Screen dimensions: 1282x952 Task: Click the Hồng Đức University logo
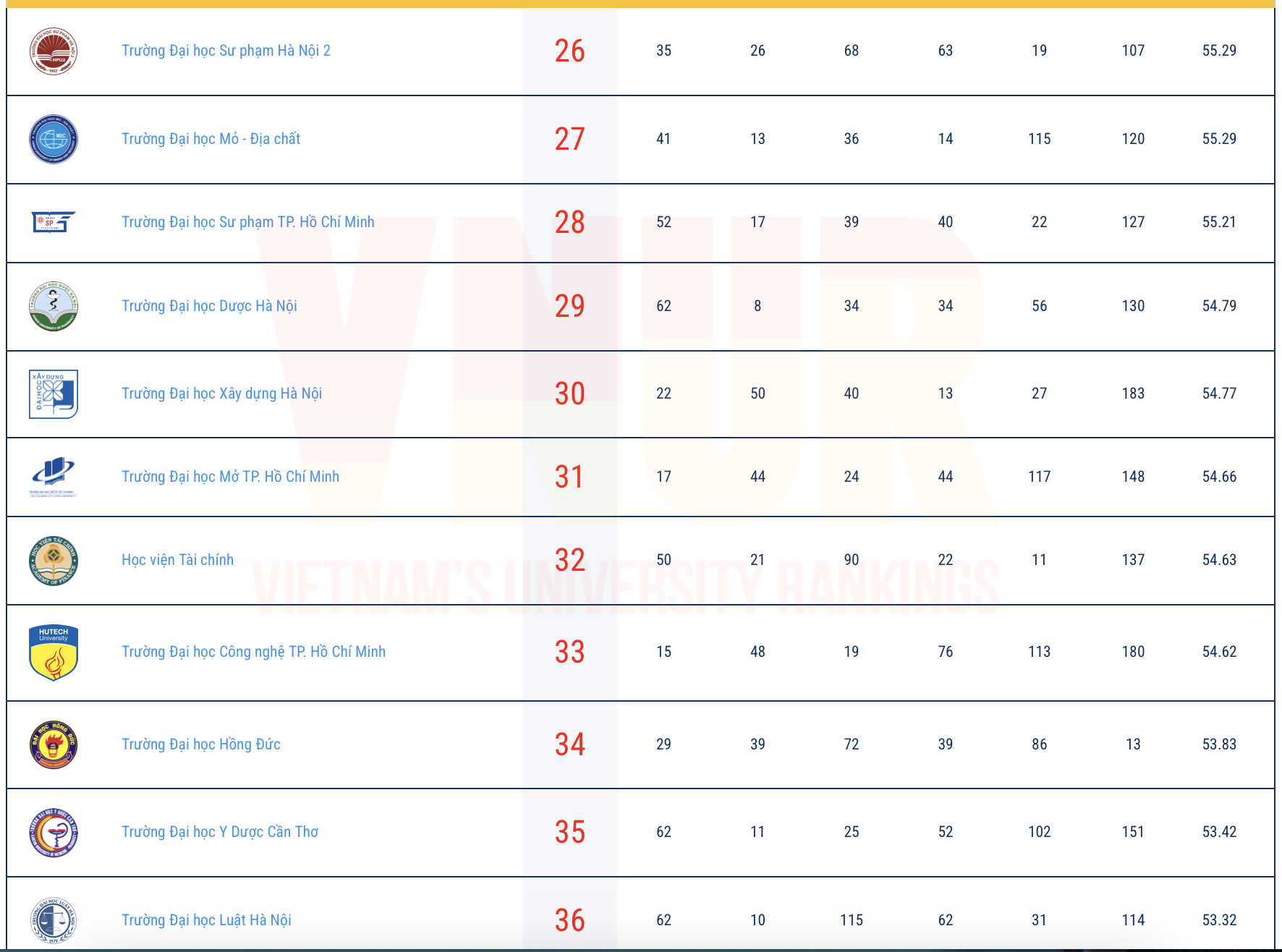(x=54, y=744)
